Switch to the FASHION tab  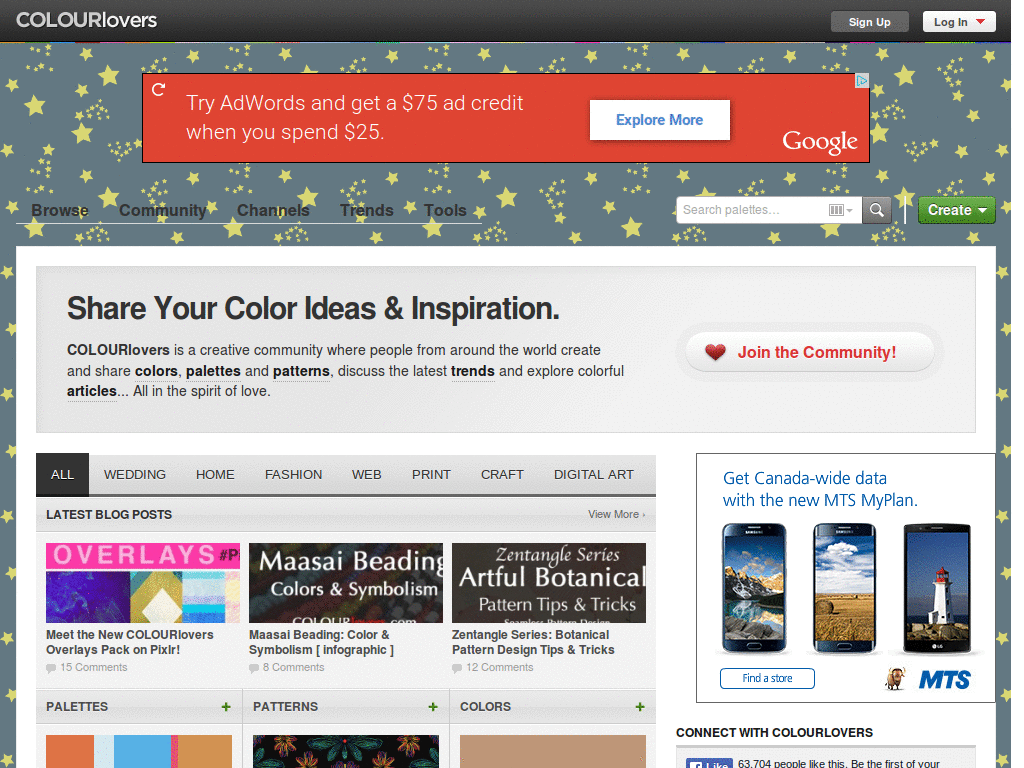pyautogui.click(x=293, y=475)
